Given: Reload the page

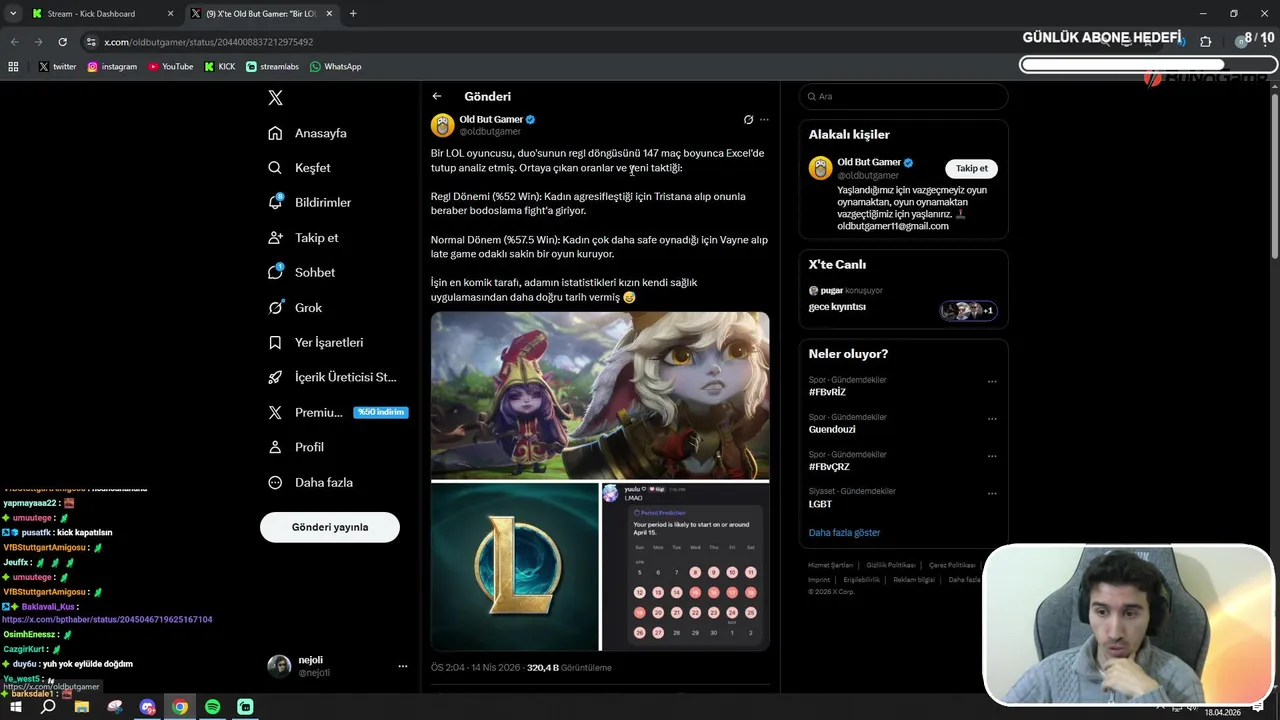Looking at the screenshot, I should [x=63, y=42].
